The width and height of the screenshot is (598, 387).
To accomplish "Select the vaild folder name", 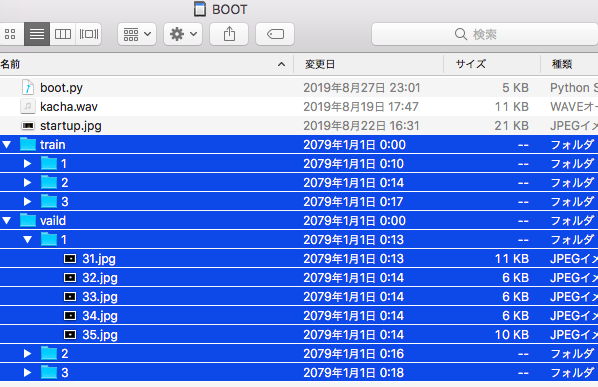I will point(53,220).
